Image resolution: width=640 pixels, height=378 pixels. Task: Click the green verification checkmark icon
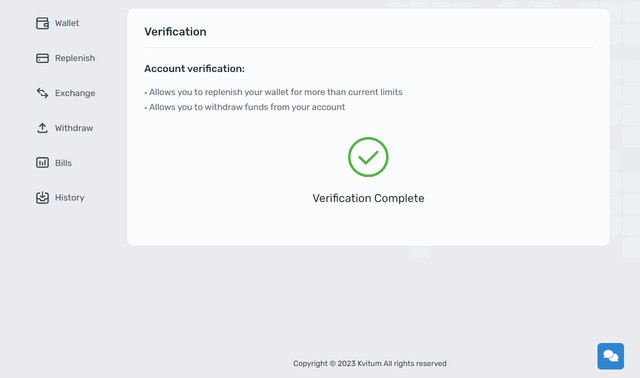click(x=368, y=157)
